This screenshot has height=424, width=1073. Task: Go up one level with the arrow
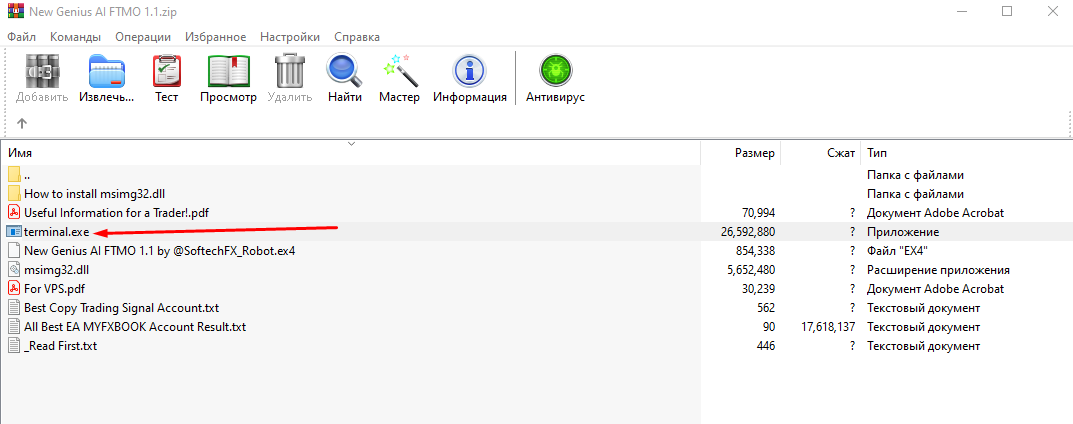pyautogui.click(x=21, y=123)
